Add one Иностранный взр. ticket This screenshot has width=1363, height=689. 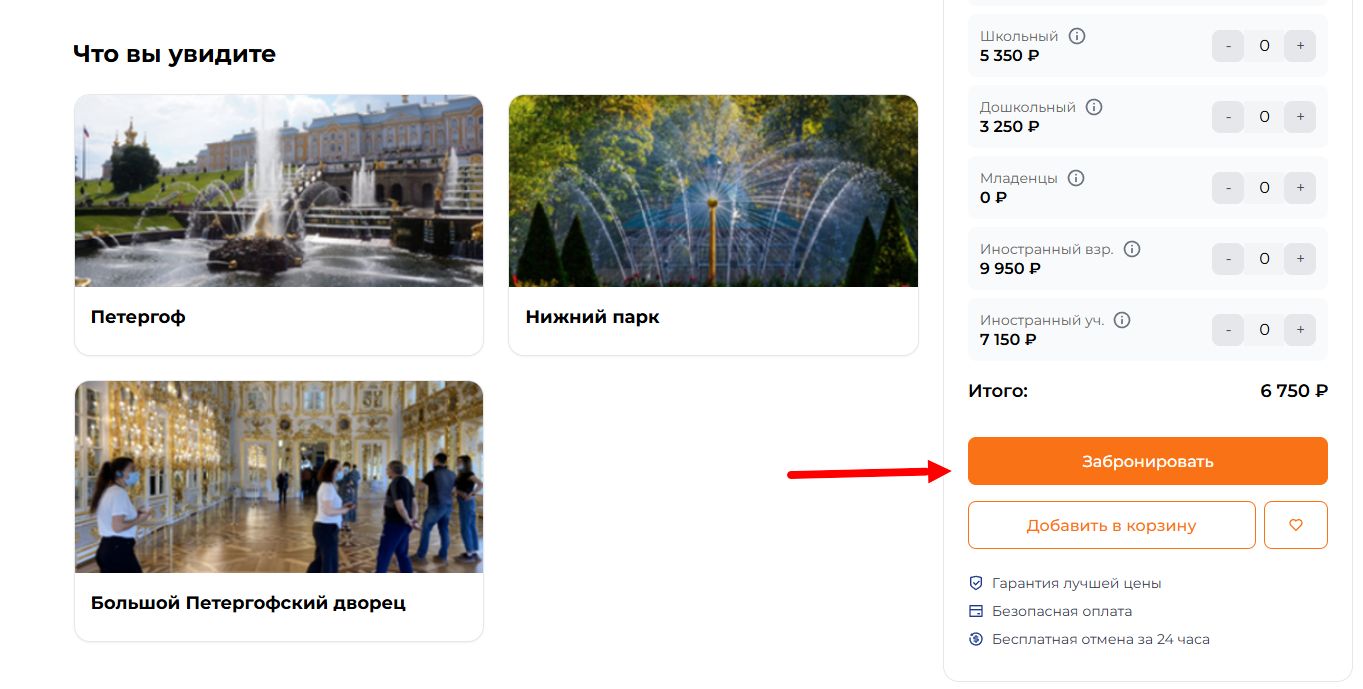(x=1300, y=259)
